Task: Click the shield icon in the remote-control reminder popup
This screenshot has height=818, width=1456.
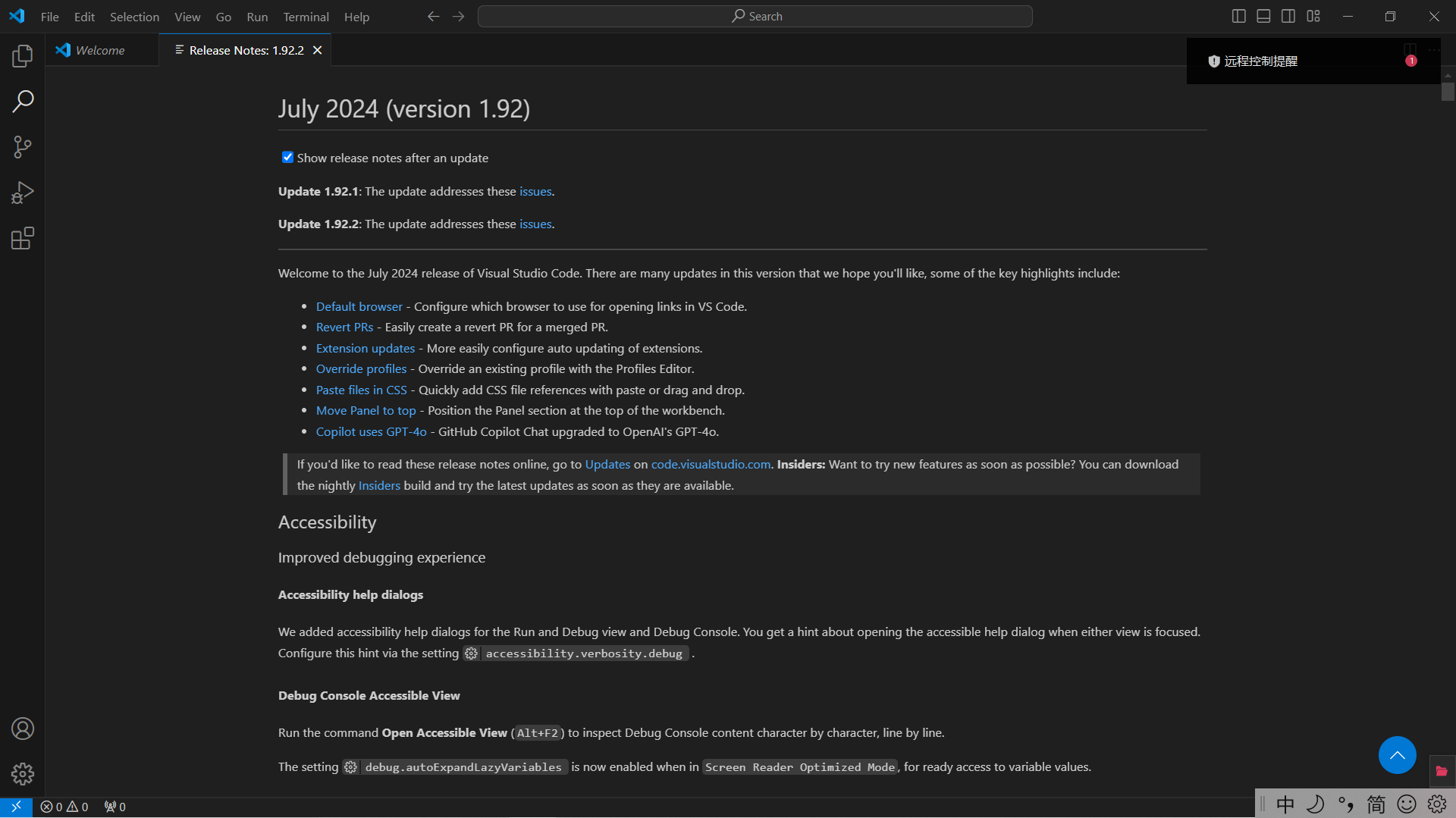Action: pyautogui.click(x=1213, y=61)
